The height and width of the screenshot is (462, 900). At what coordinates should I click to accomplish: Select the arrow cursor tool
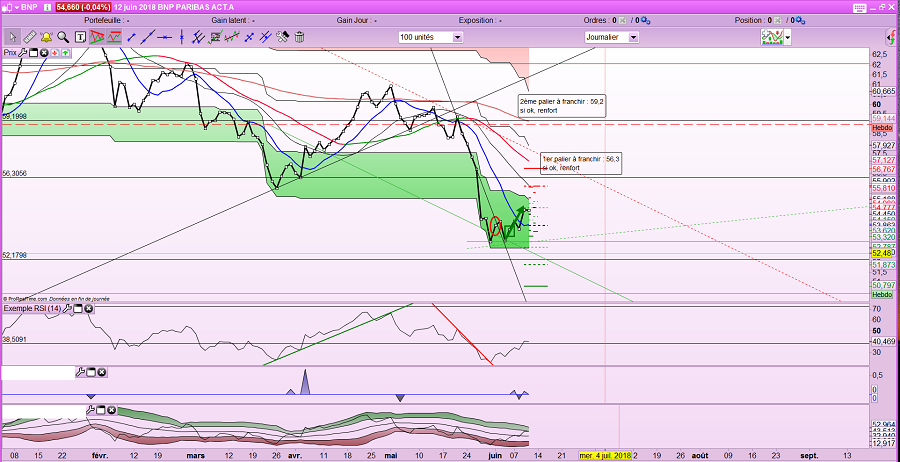[x=10, y=37]
